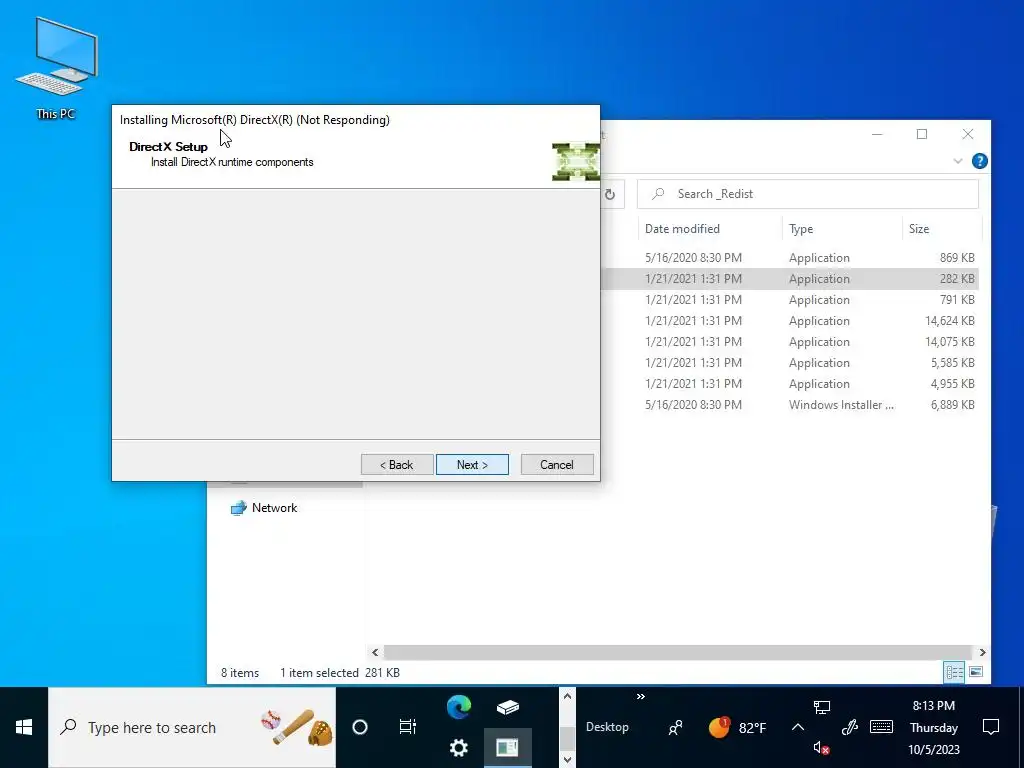Open Windows Ink Workspace pen icon
This screenshot has width=1024, height=768.
(849, 727)
